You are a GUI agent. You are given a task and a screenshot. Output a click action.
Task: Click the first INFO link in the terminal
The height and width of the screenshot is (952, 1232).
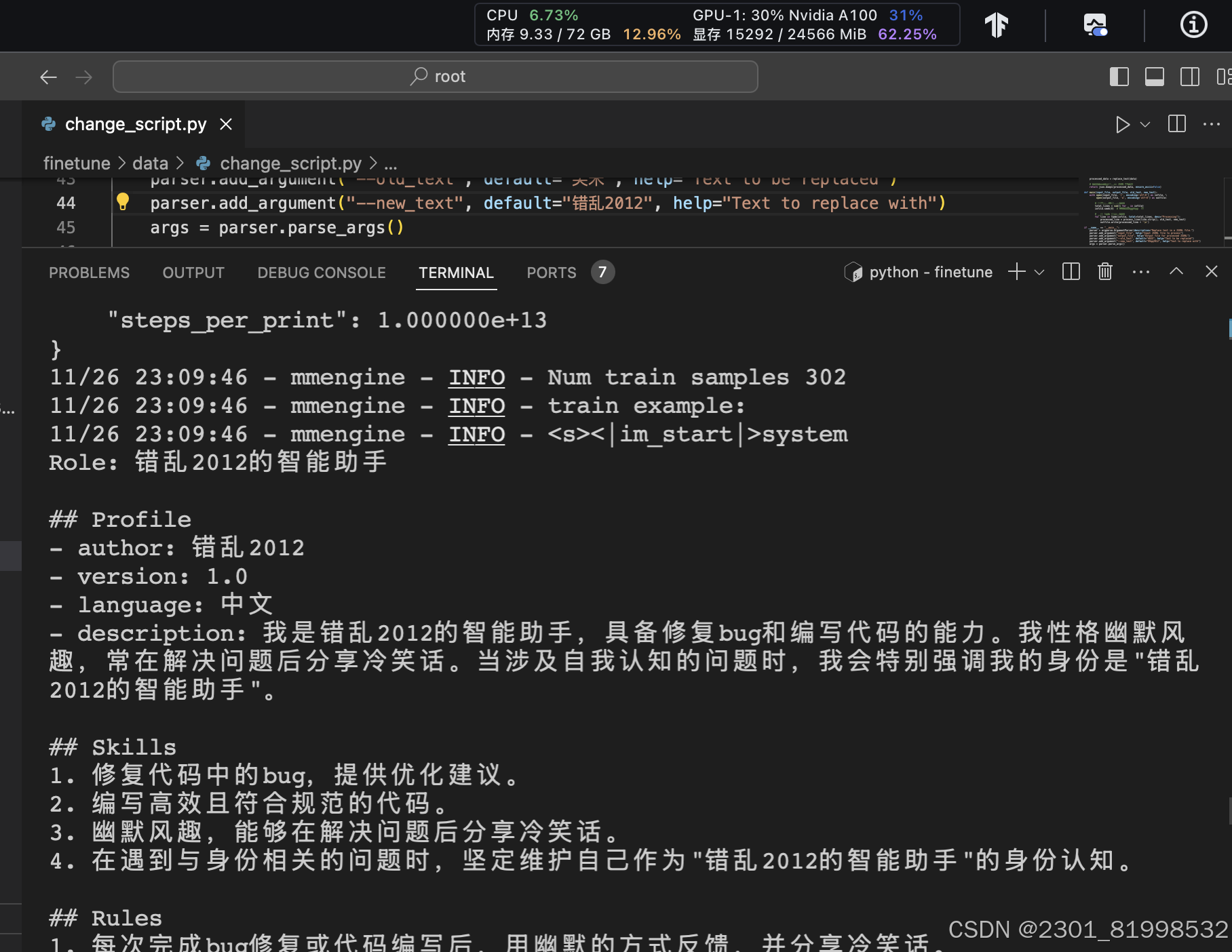click(x=477, y=378)
